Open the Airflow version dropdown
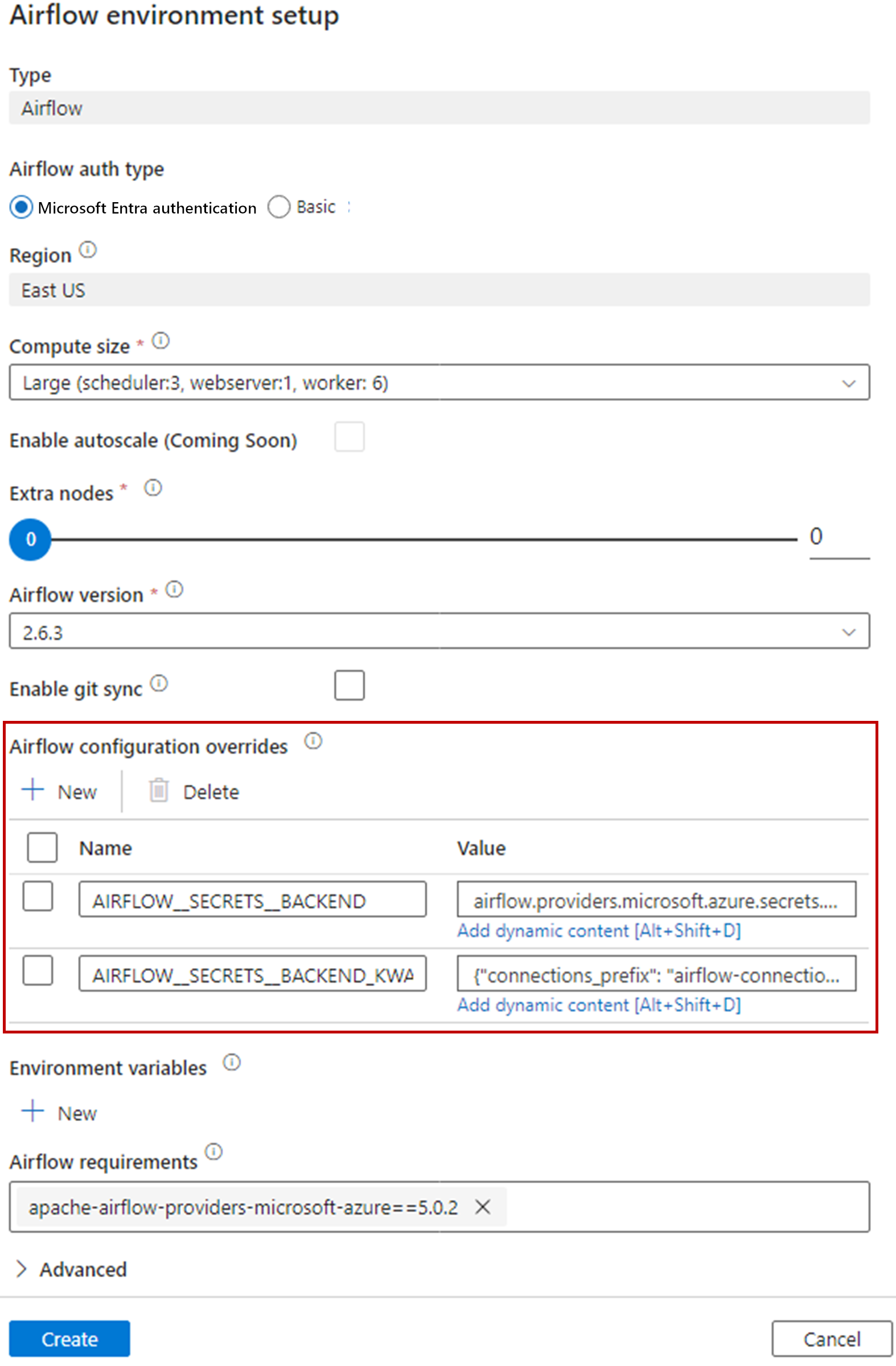 [439, 631]
